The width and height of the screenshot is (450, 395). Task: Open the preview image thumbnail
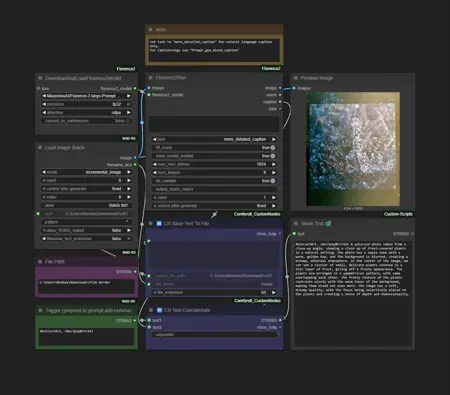coord(353,149)
